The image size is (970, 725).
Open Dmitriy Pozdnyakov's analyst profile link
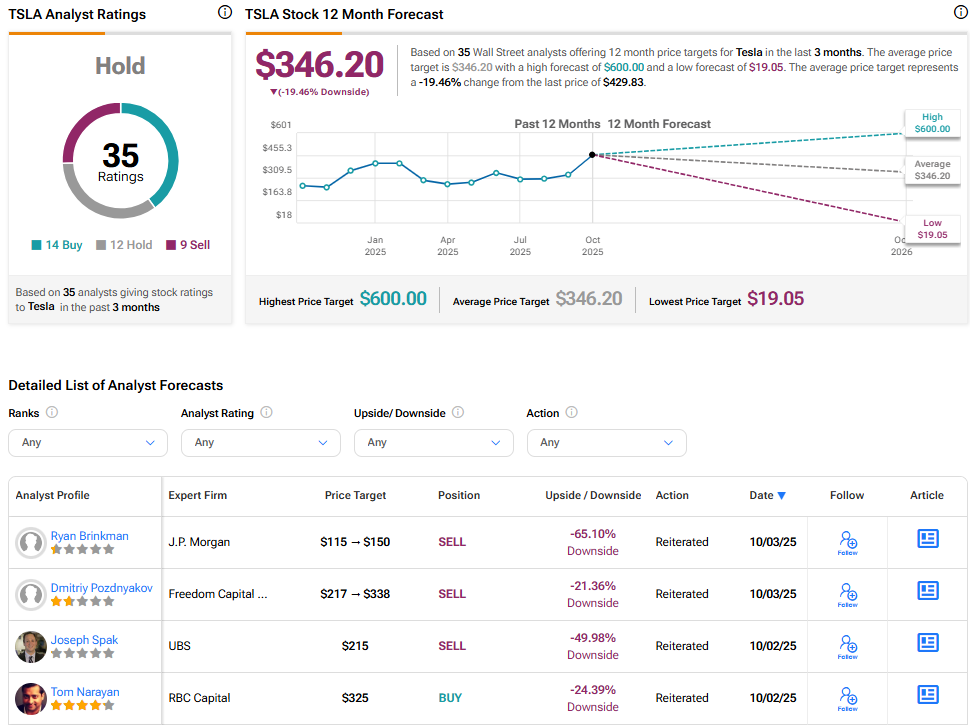click(102, 588)
